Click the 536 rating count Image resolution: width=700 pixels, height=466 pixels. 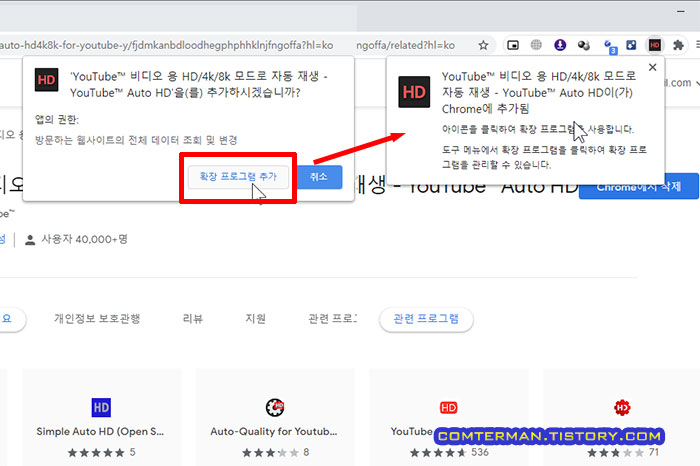(480, 452)
